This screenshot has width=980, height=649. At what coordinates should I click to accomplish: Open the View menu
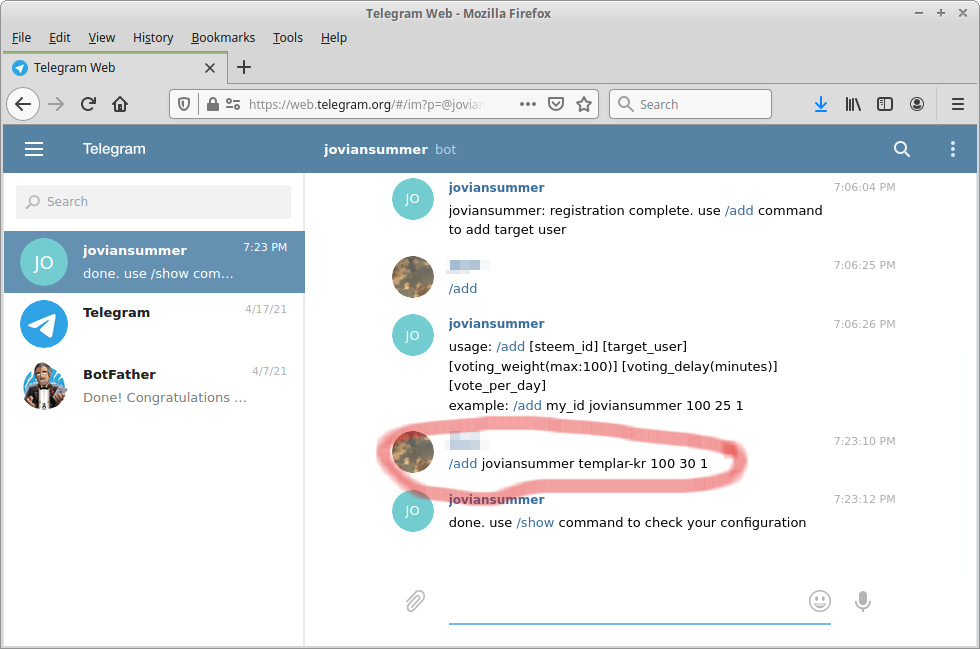click(101, 38)
